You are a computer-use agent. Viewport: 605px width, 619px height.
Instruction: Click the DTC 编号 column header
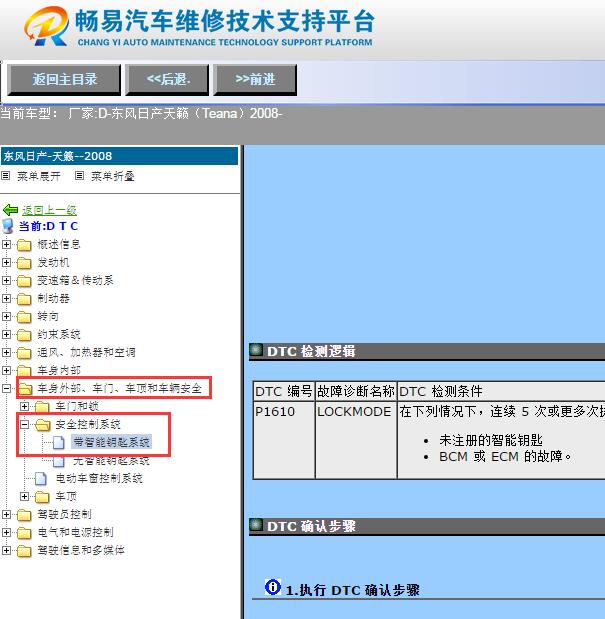[x=284, y=391]
